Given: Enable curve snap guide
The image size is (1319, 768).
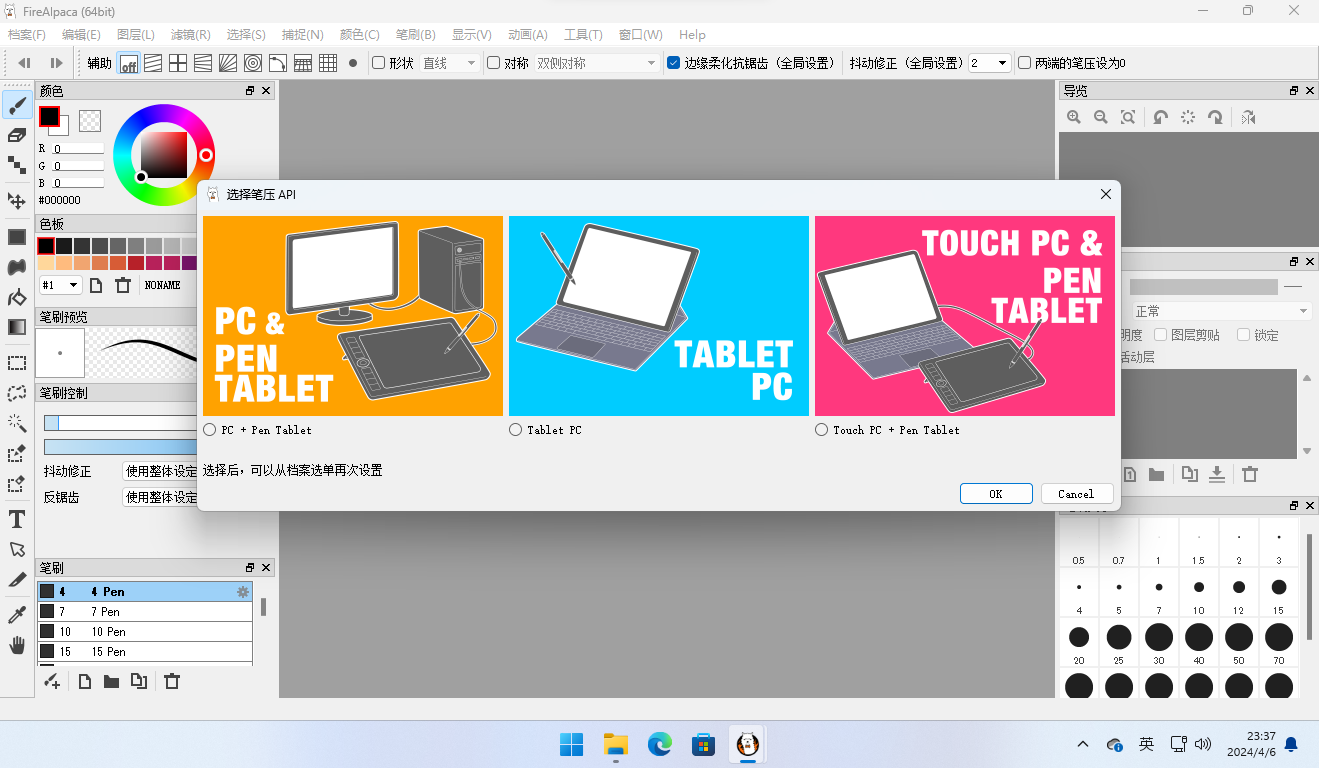Looking at the screenshot, I should (278, 63).
